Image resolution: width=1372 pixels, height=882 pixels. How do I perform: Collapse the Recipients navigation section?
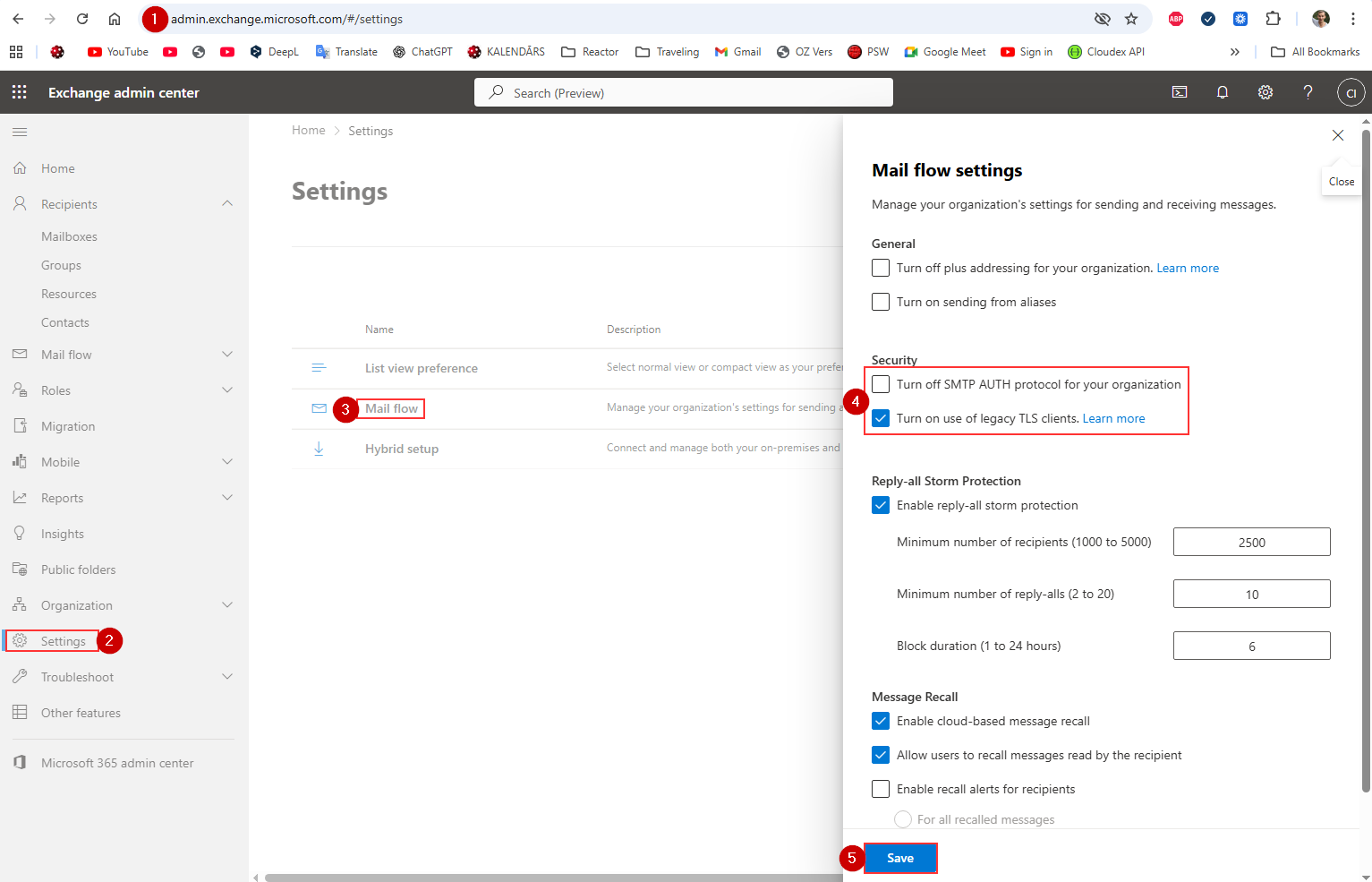point(227,204)
